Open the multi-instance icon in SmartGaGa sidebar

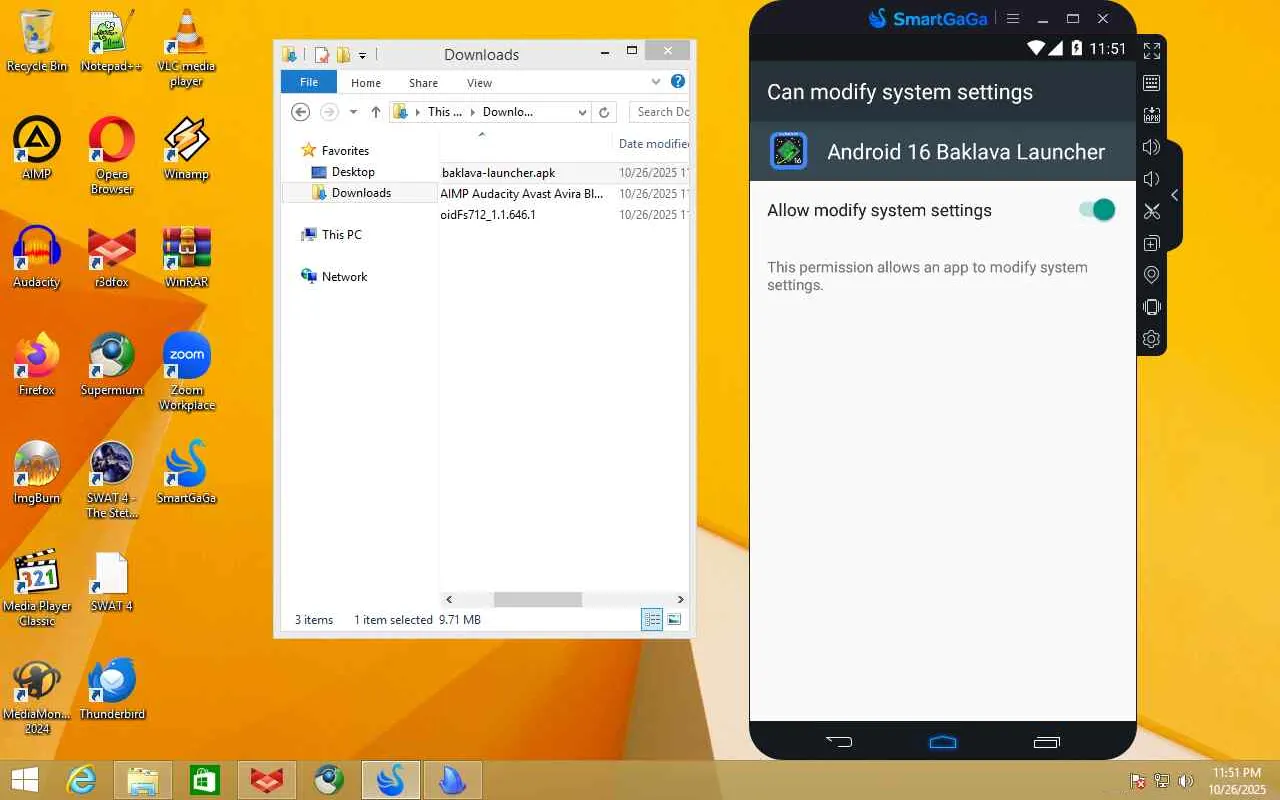click(x=1151, y=243)
